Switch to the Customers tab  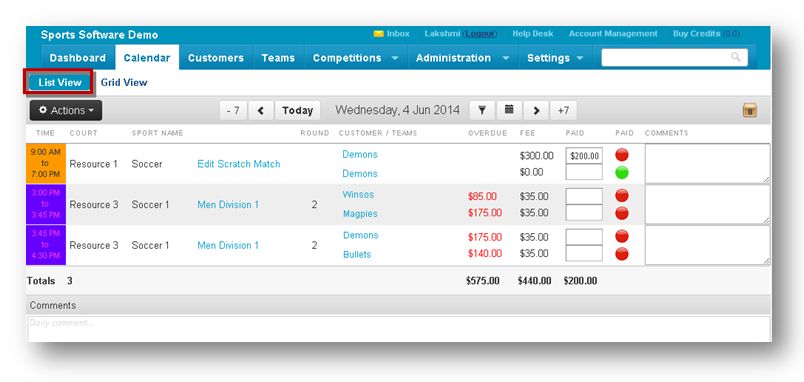coord(216,58)
